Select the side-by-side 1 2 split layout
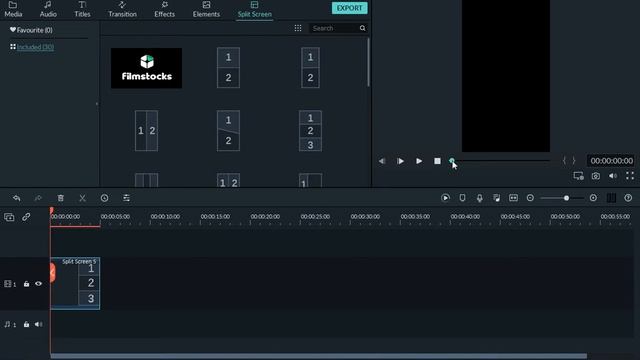This screenshot has height=360, width=640. click(147, 131)
